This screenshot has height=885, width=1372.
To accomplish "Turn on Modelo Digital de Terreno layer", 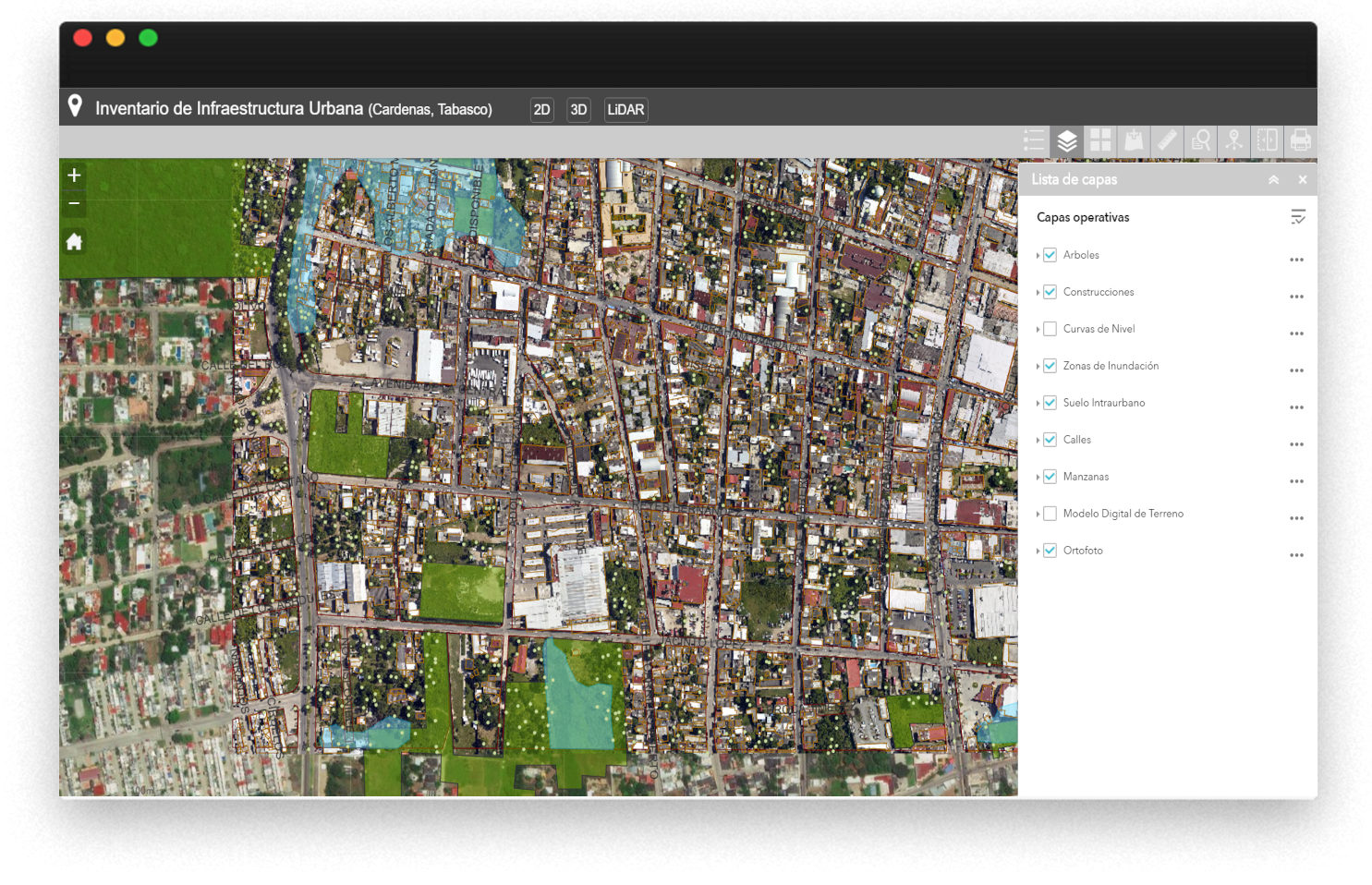I will [x=1050, y=514].
